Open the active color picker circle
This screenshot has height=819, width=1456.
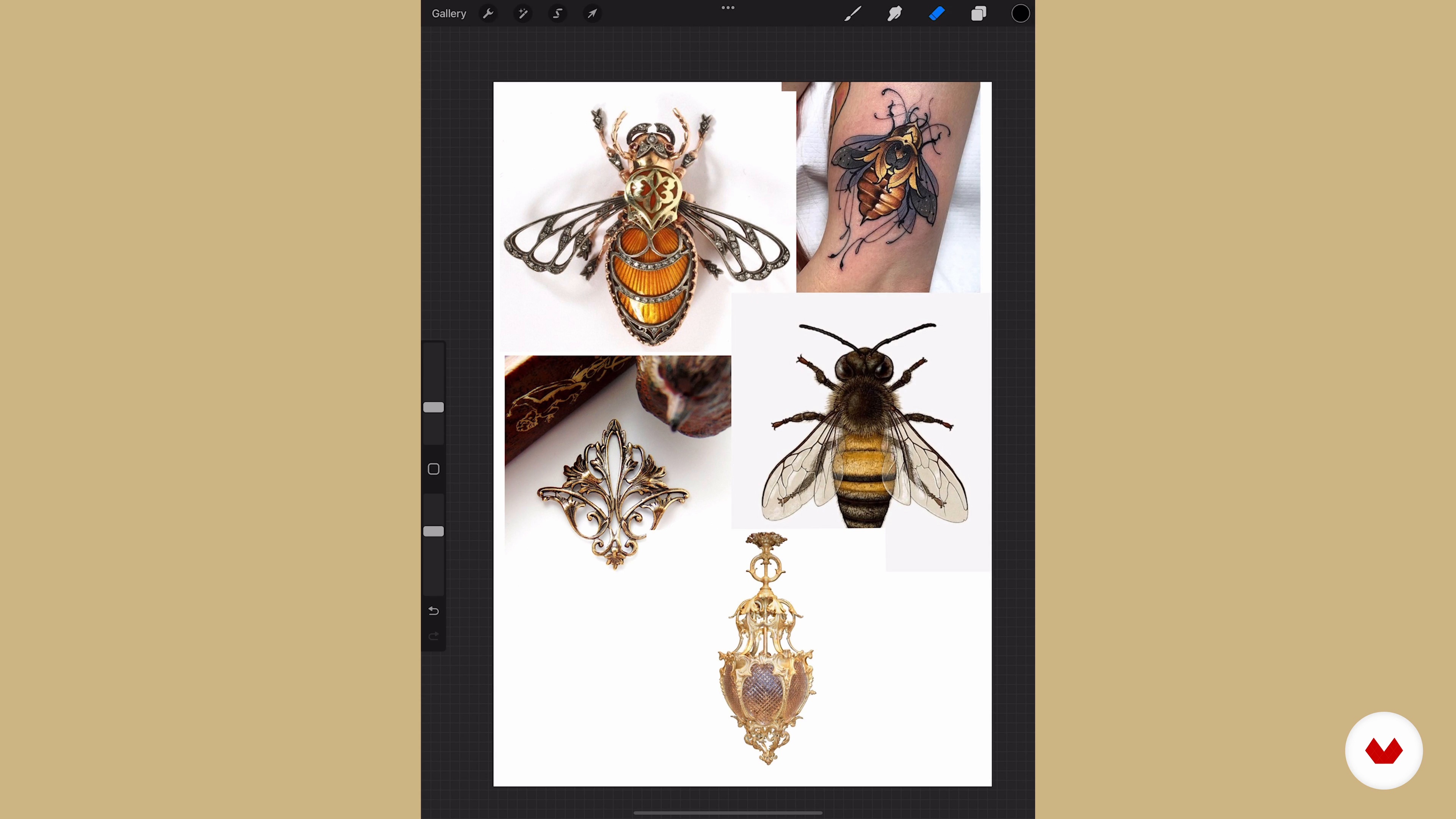pos(1020,14)
